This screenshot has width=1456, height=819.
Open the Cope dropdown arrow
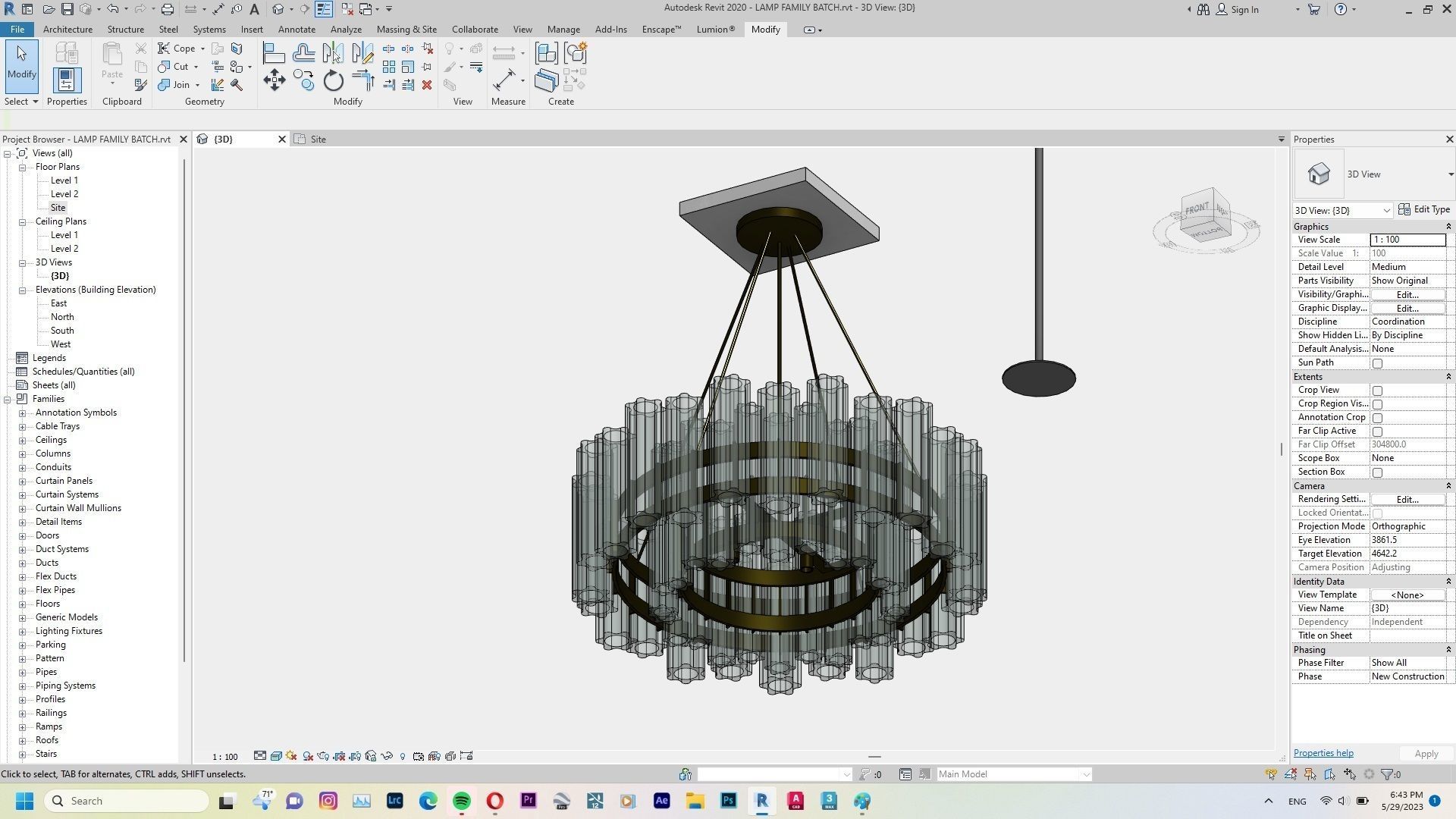point(202,49)
